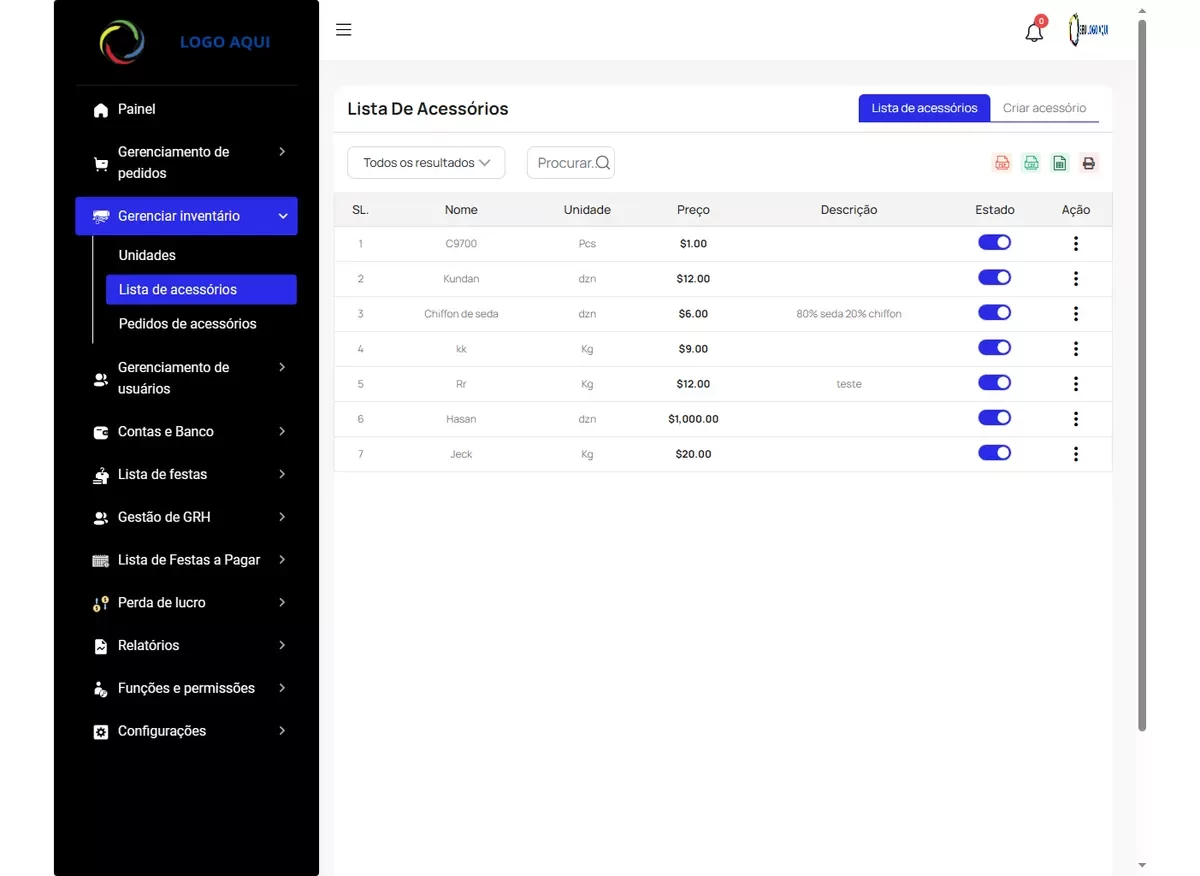
Task: Open the action menu for Kundan
Action: pos(1076,279)
